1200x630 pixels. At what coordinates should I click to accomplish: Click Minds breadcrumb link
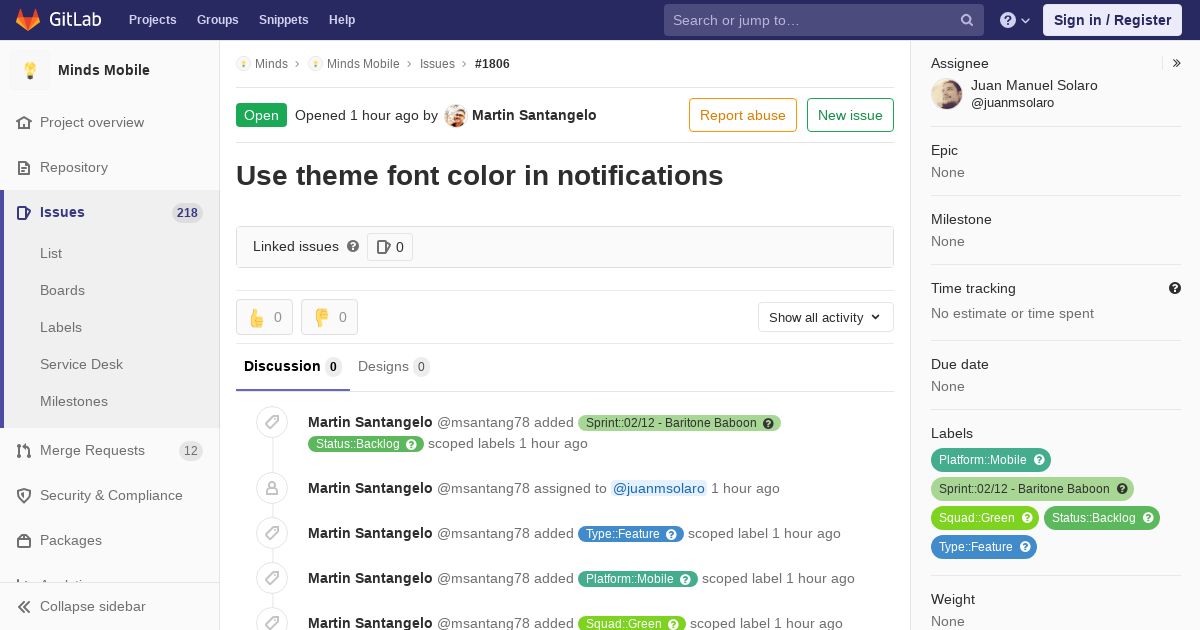click(x=271, y=63)
